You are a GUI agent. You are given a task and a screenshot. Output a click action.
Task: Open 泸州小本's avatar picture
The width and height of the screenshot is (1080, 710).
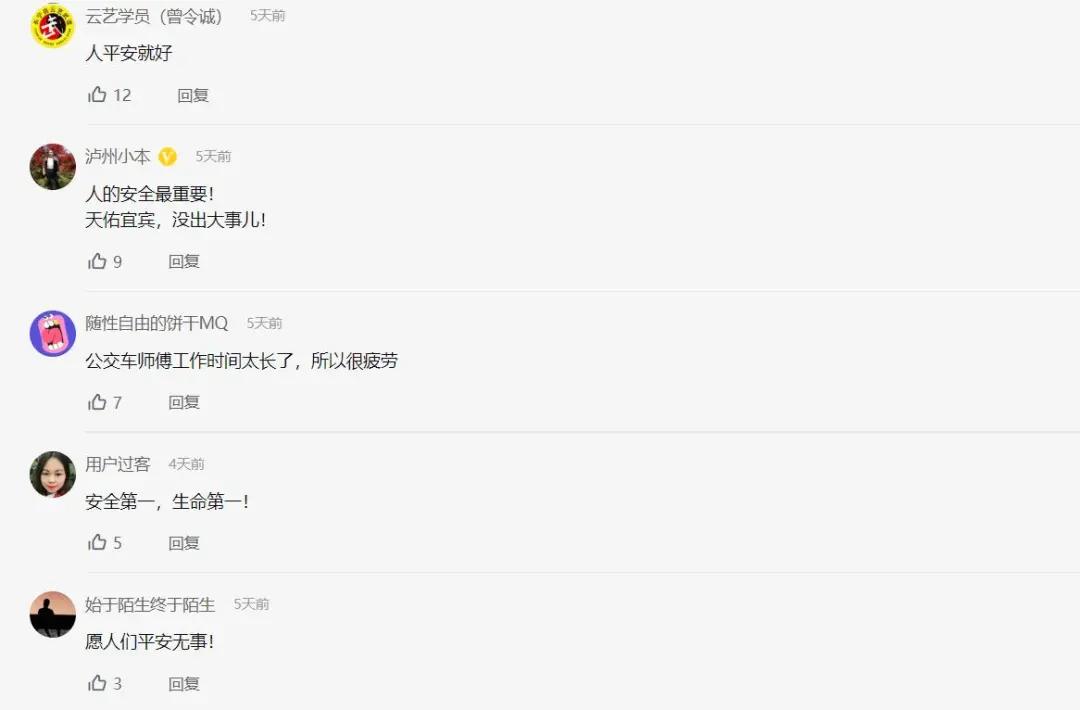53,167
